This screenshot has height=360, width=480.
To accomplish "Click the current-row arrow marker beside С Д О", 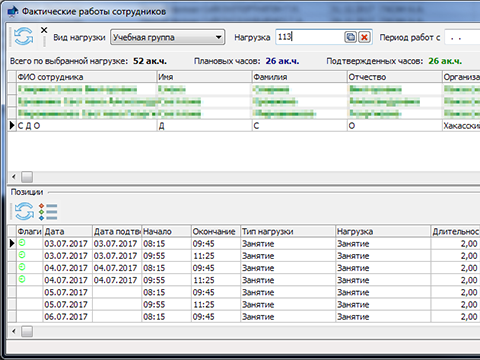I will pyautogui.click(x=12, y=126).
